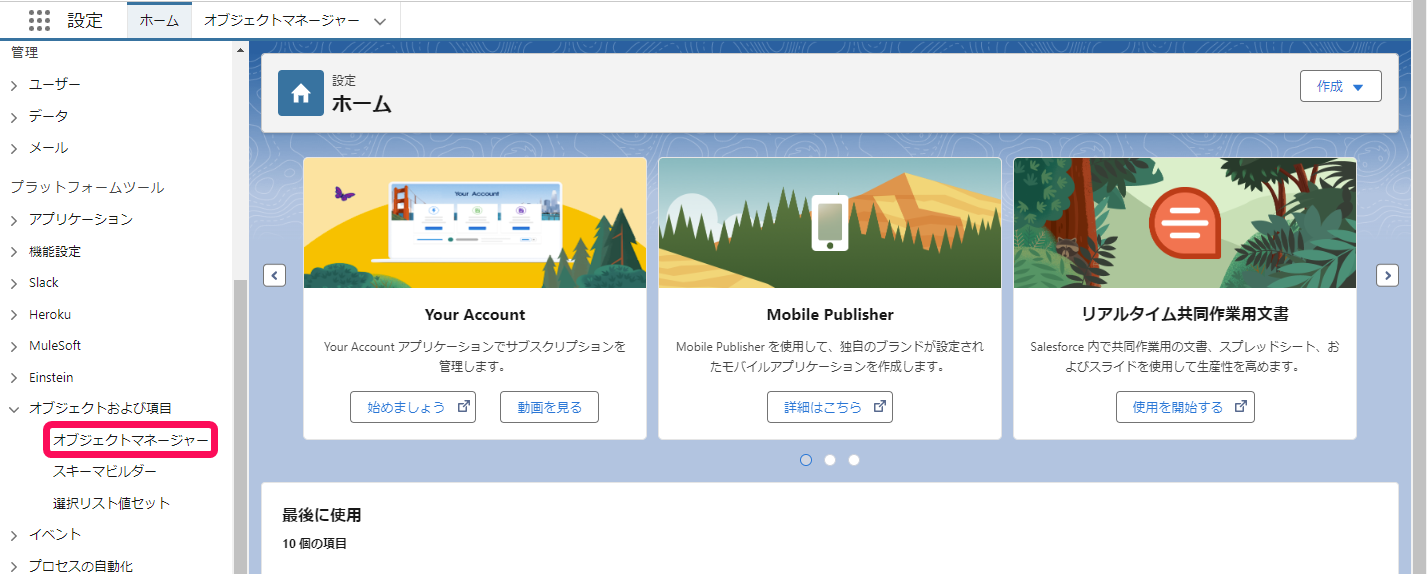Click the 始めましょう button
This screenshot has height=574, width=1427.
point(413,407)
